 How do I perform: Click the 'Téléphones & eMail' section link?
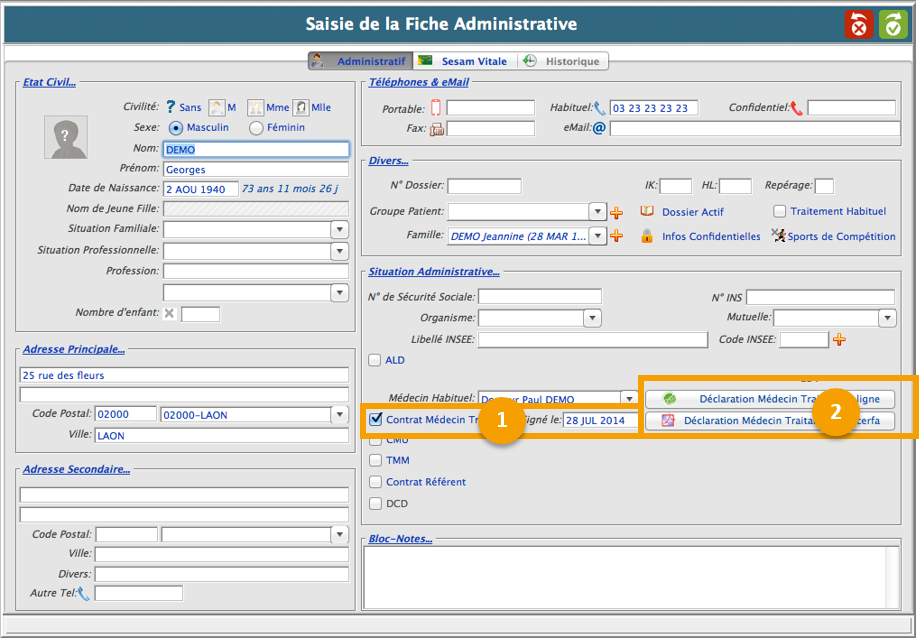[418, 83]
